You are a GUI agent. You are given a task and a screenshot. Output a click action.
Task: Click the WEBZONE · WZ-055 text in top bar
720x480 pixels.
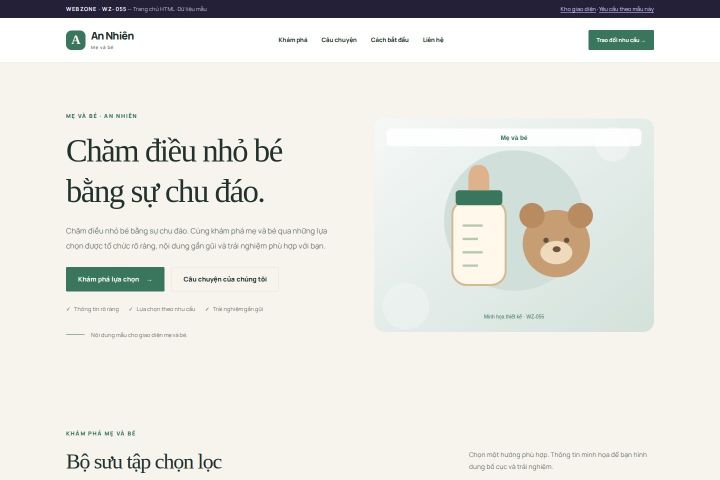(96, 9)
